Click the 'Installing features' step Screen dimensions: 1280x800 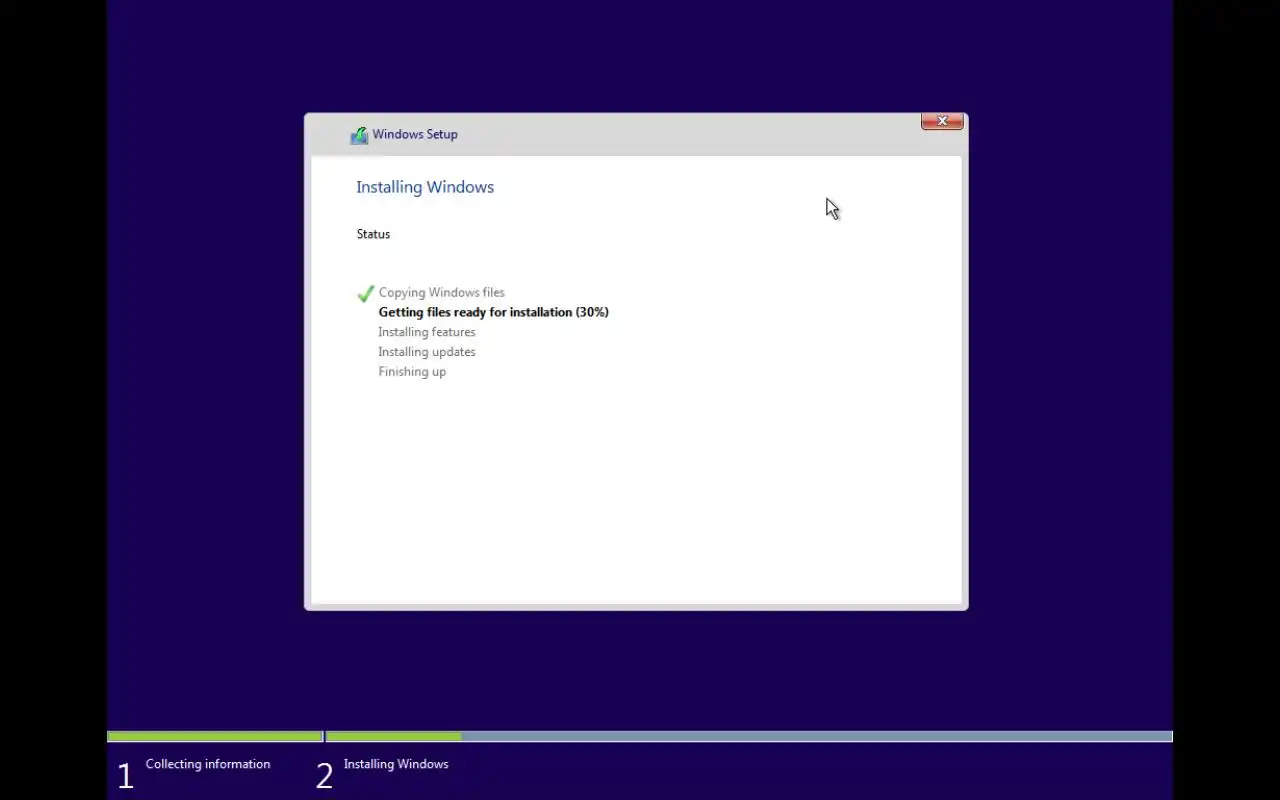[x=427, y=332]
